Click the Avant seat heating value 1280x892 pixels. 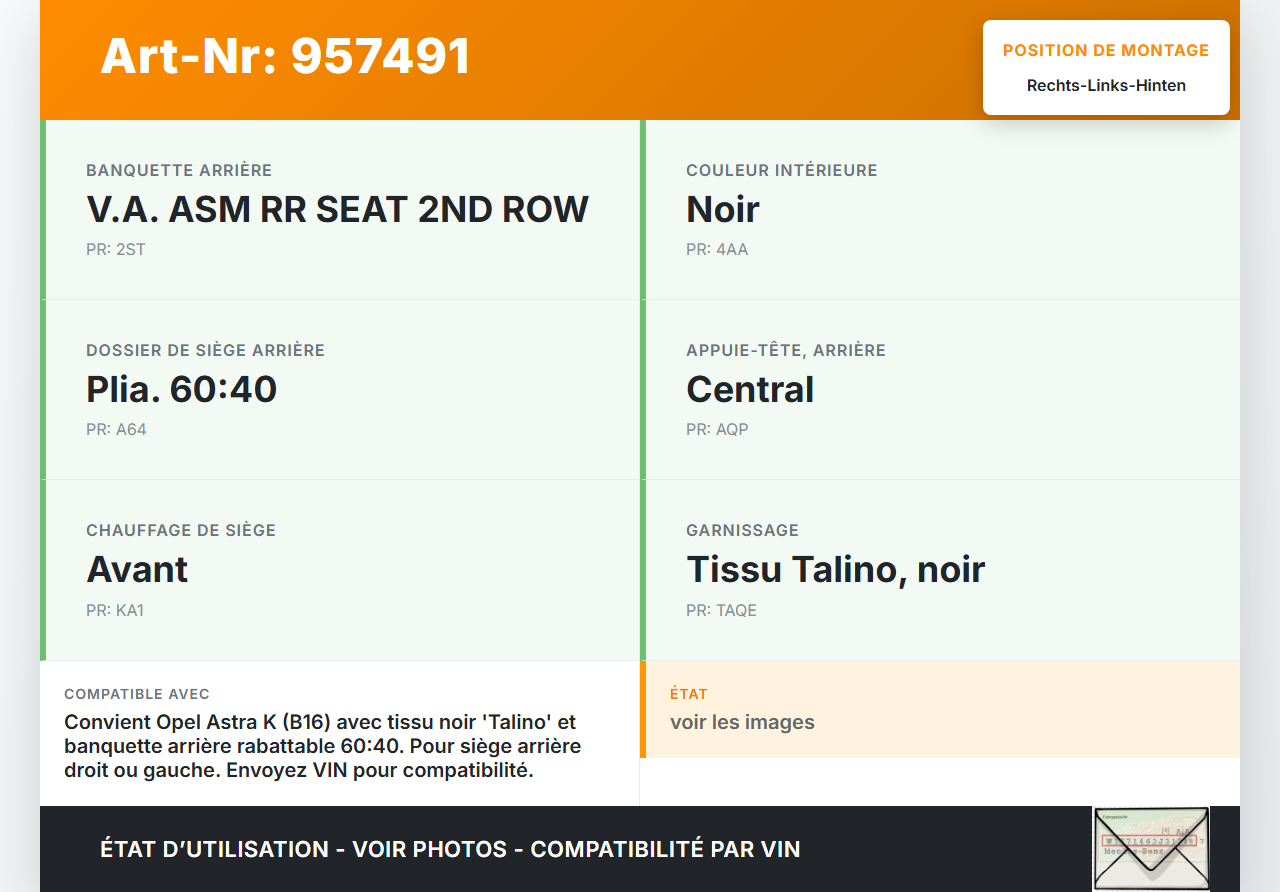coord(137,569)
